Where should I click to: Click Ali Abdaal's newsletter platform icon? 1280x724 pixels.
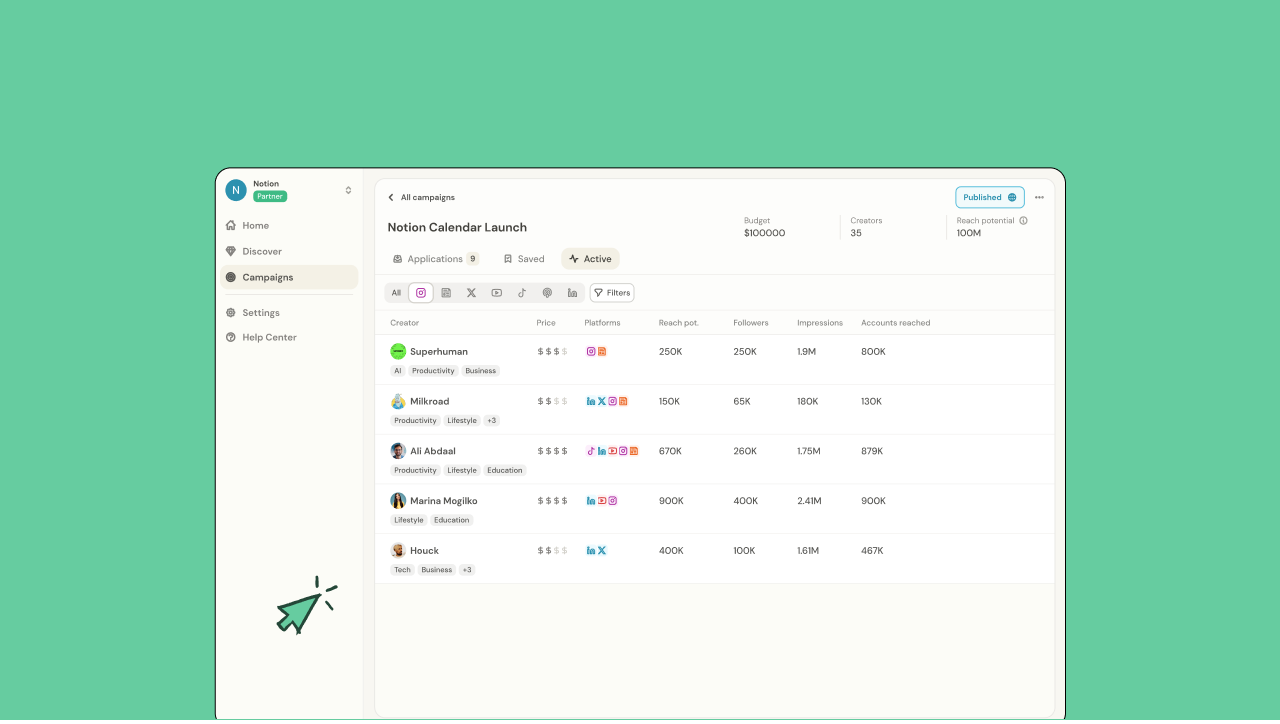point(634,451)
